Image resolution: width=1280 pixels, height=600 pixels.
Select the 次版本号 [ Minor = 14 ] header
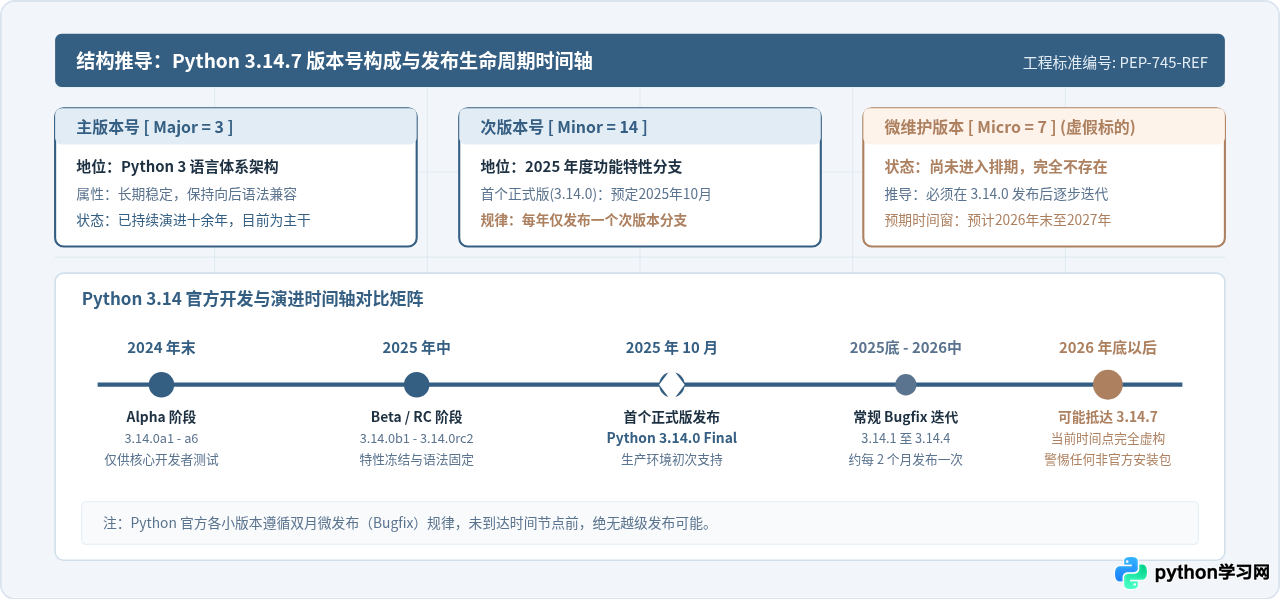640,127
